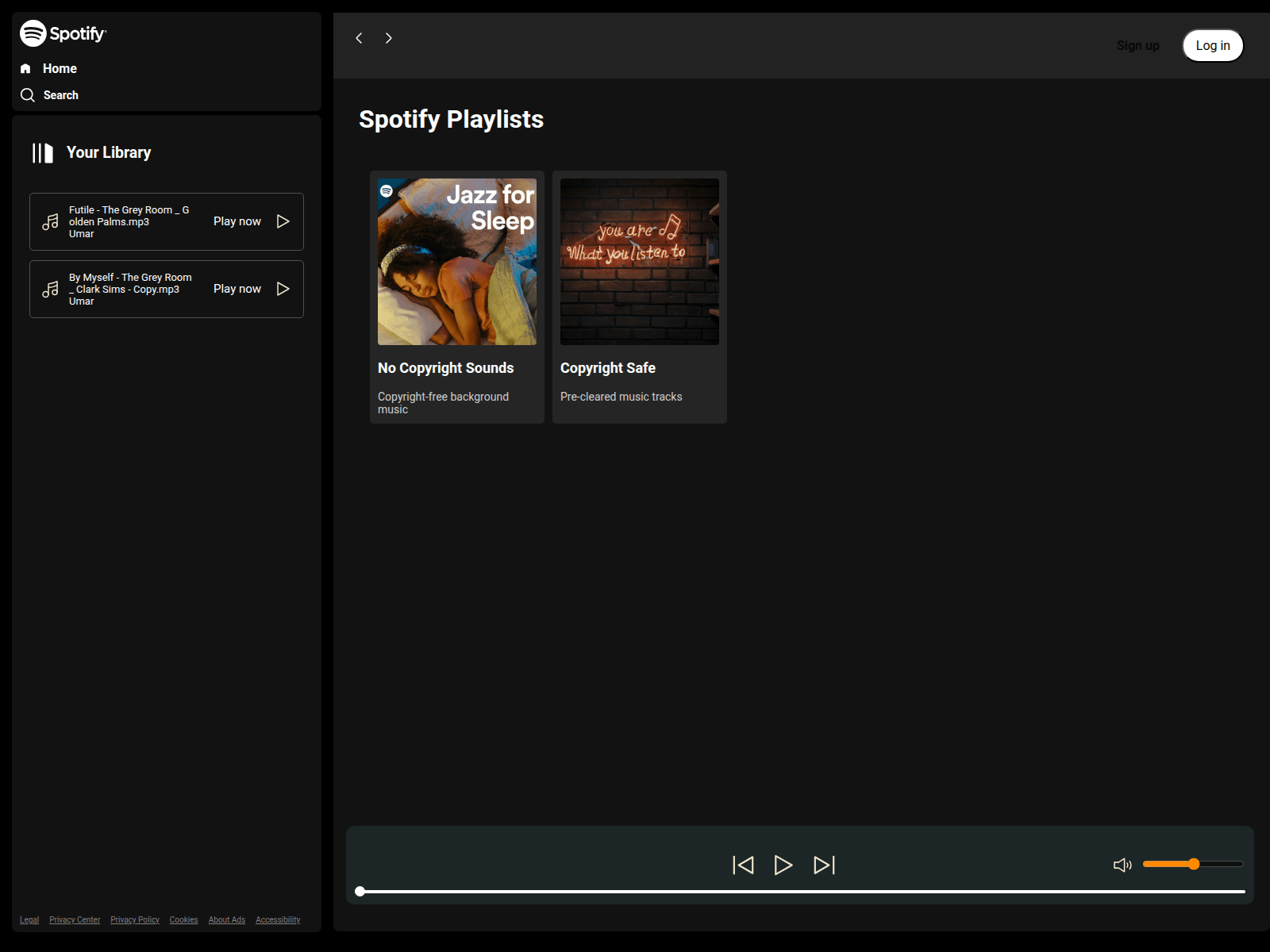The height and width of the screenshot is (952, 1270).
Task: Click music note icon beside By Myself track
Action: (x=50, y=290)
